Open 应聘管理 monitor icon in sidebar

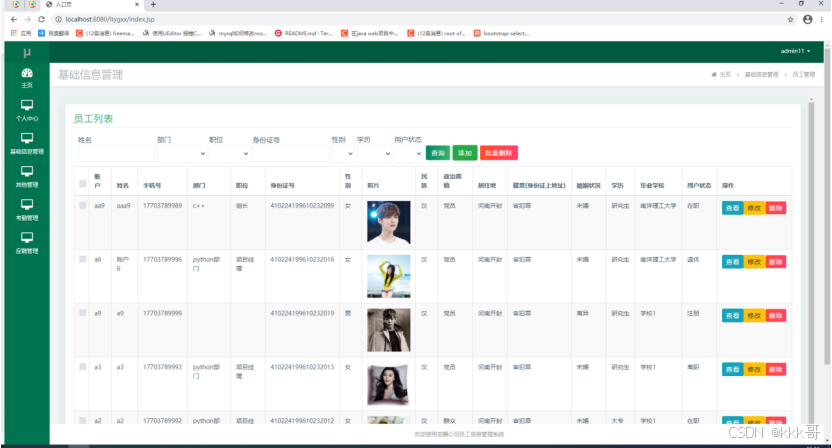click(27, 237)
